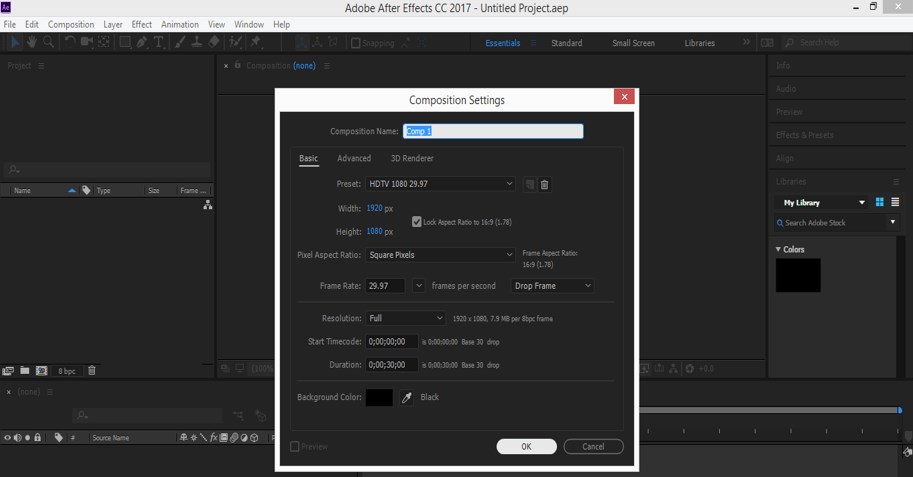Select the Type text tool
The width and height of the screenshot is (913, 477).
[x=158, y=42]
